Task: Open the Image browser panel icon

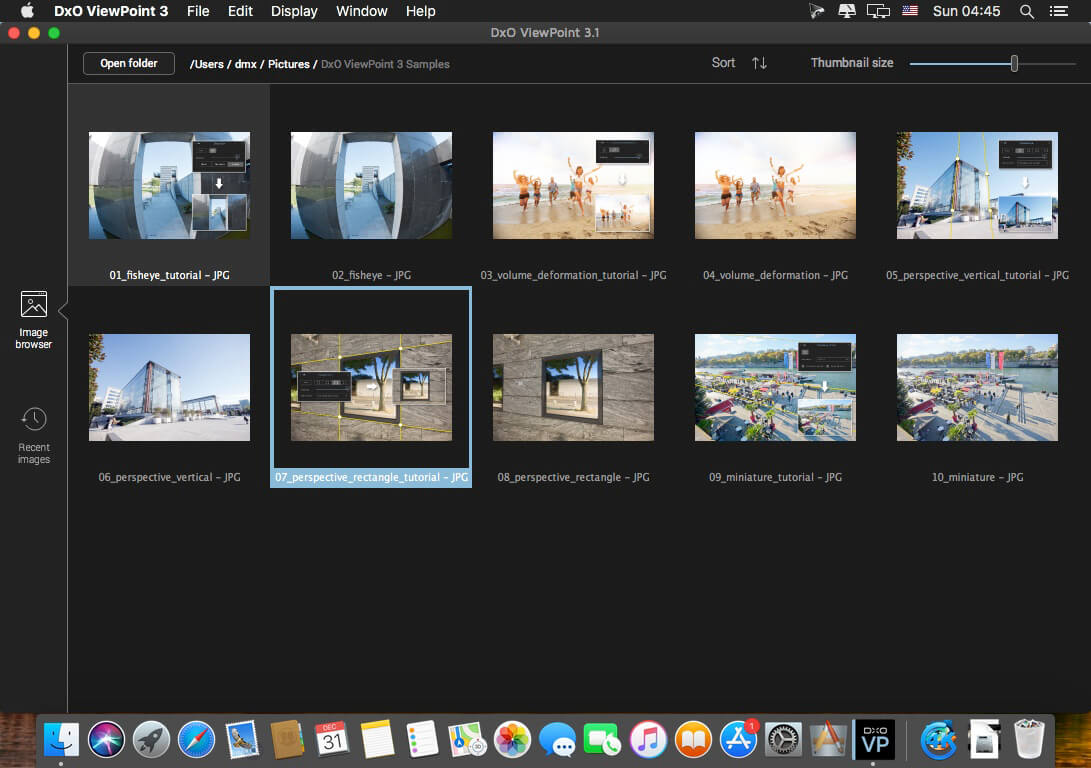Action: pos(34,305)
